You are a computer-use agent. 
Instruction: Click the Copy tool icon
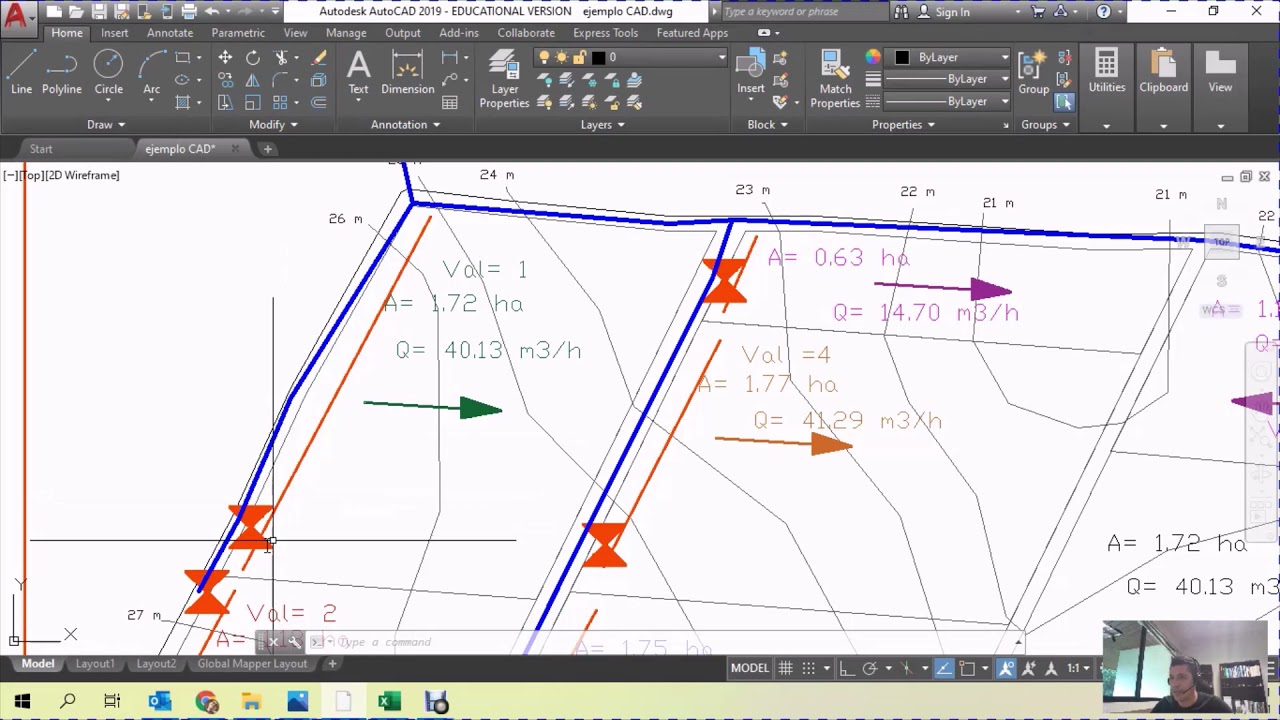(225, 80)
